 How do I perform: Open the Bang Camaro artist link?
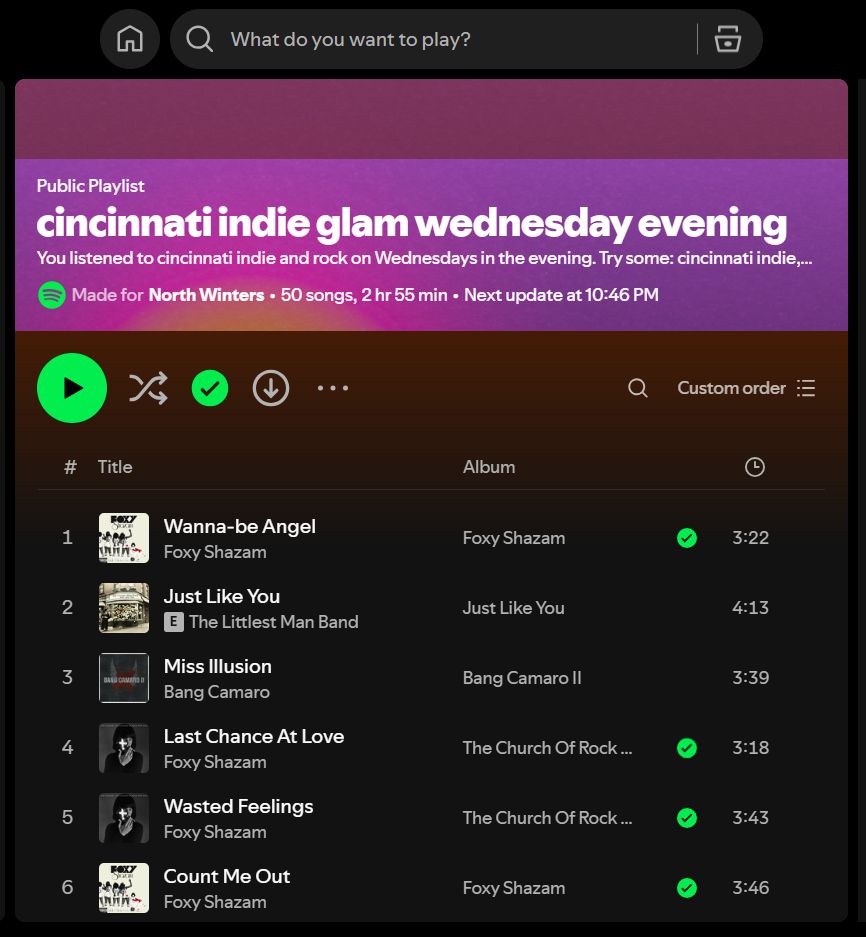(x=216, y=691)
